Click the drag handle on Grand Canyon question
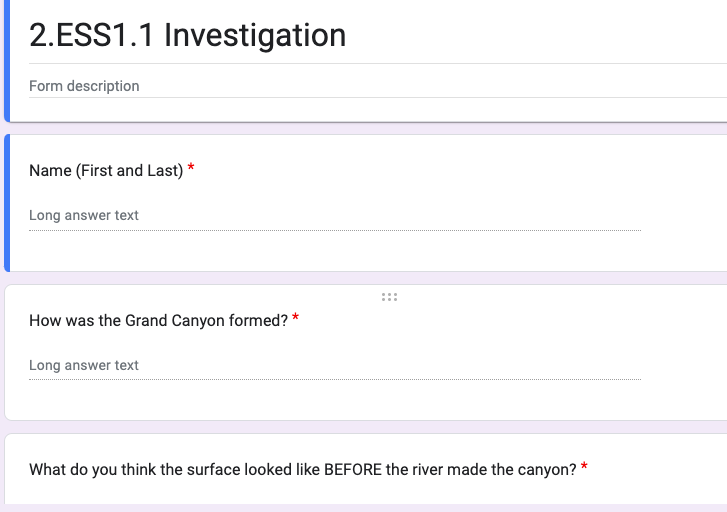The width and height of the screenshot is (727, 512). (x=389, y=297)
